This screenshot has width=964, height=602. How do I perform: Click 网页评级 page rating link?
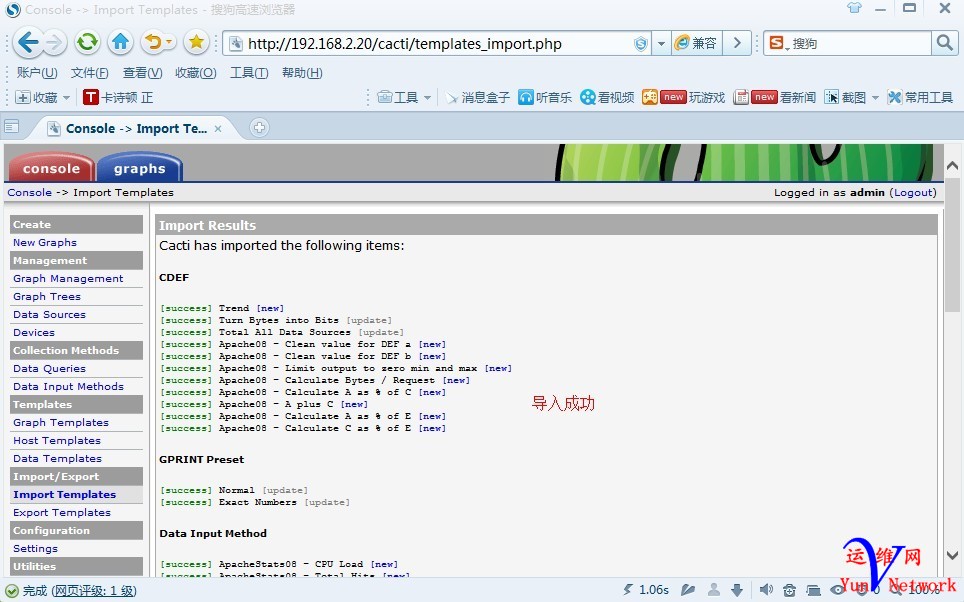point(94,591)
